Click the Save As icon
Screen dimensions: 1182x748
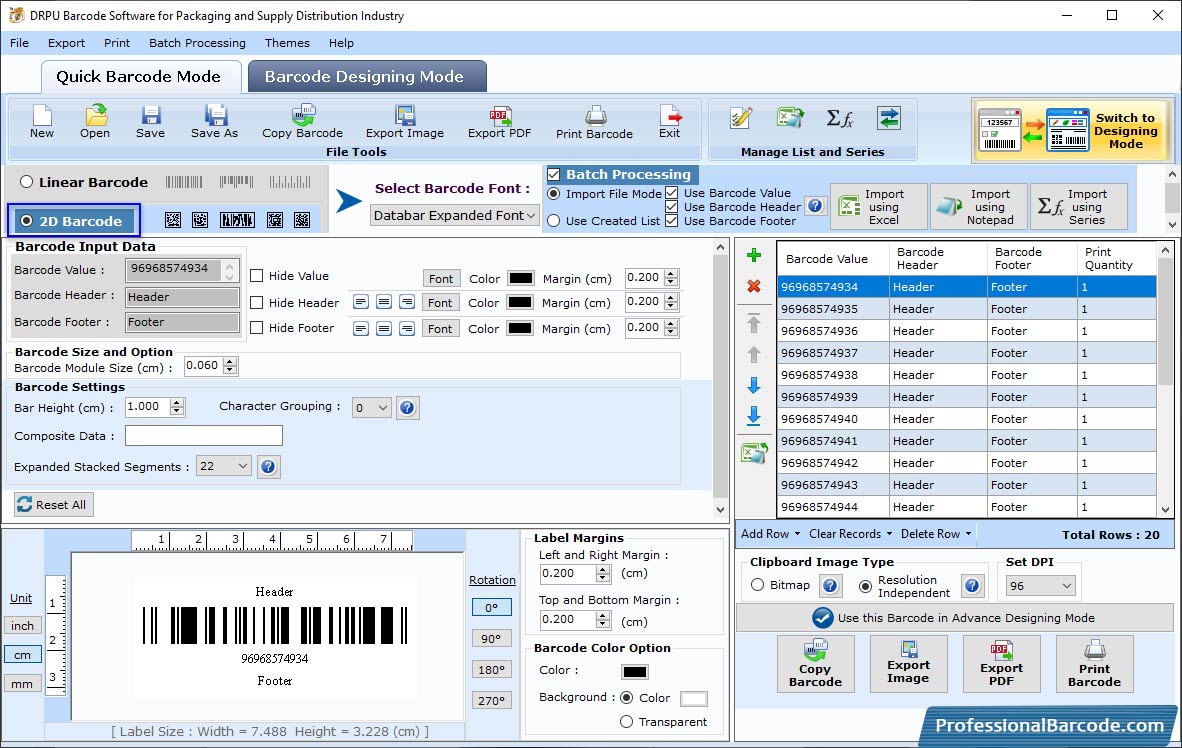pyautogui.click(x=214, y=121)
